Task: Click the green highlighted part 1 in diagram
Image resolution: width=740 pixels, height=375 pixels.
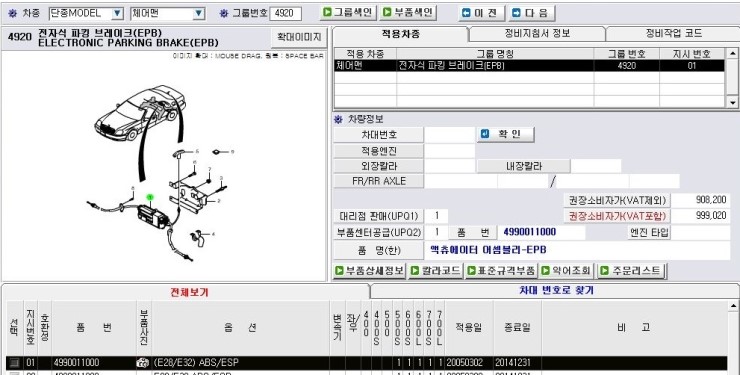Action: [x=150, y=197]
